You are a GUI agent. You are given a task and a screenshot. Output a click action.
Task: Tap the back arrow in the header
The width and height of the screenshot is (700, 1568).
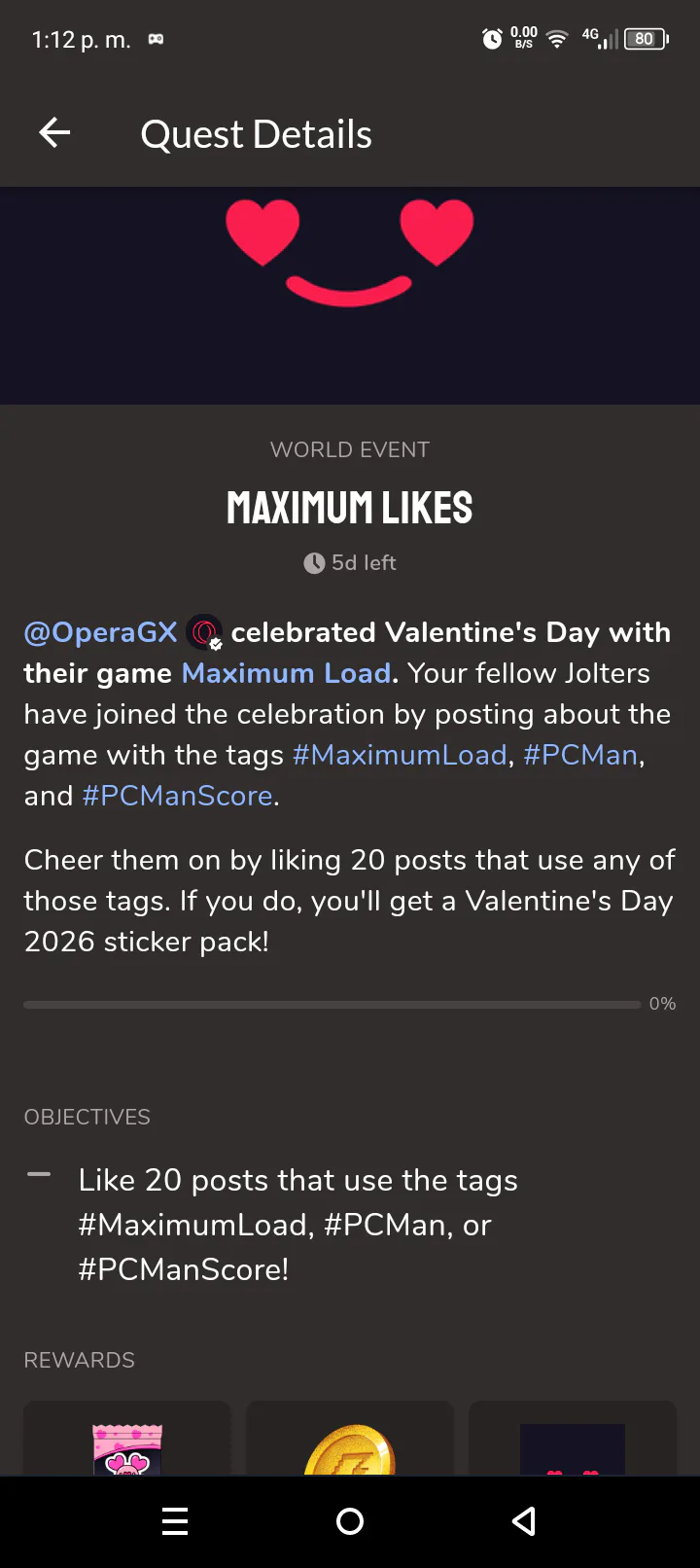[x=54, y=133]
